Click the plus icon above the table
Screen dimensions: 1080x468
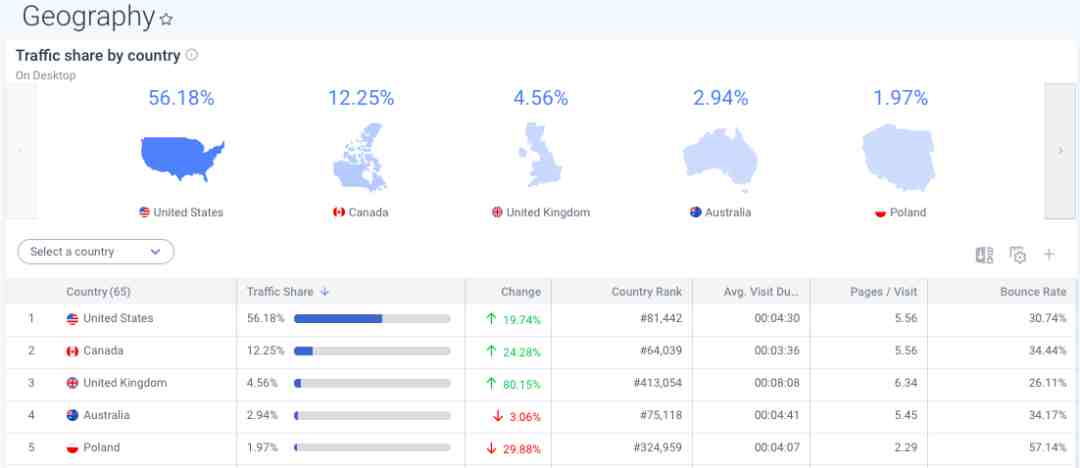click(x=1049, y=254)
